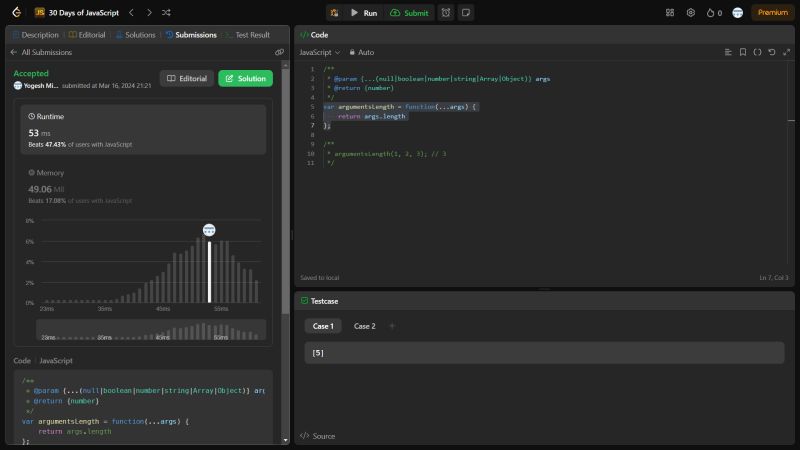Toggle the Auto lock setting

click(361, 52)
